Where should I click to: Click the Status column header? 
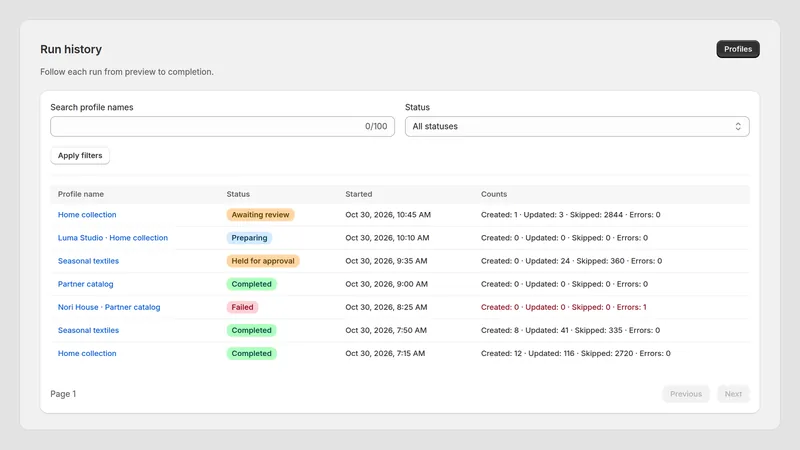(238, 194)
